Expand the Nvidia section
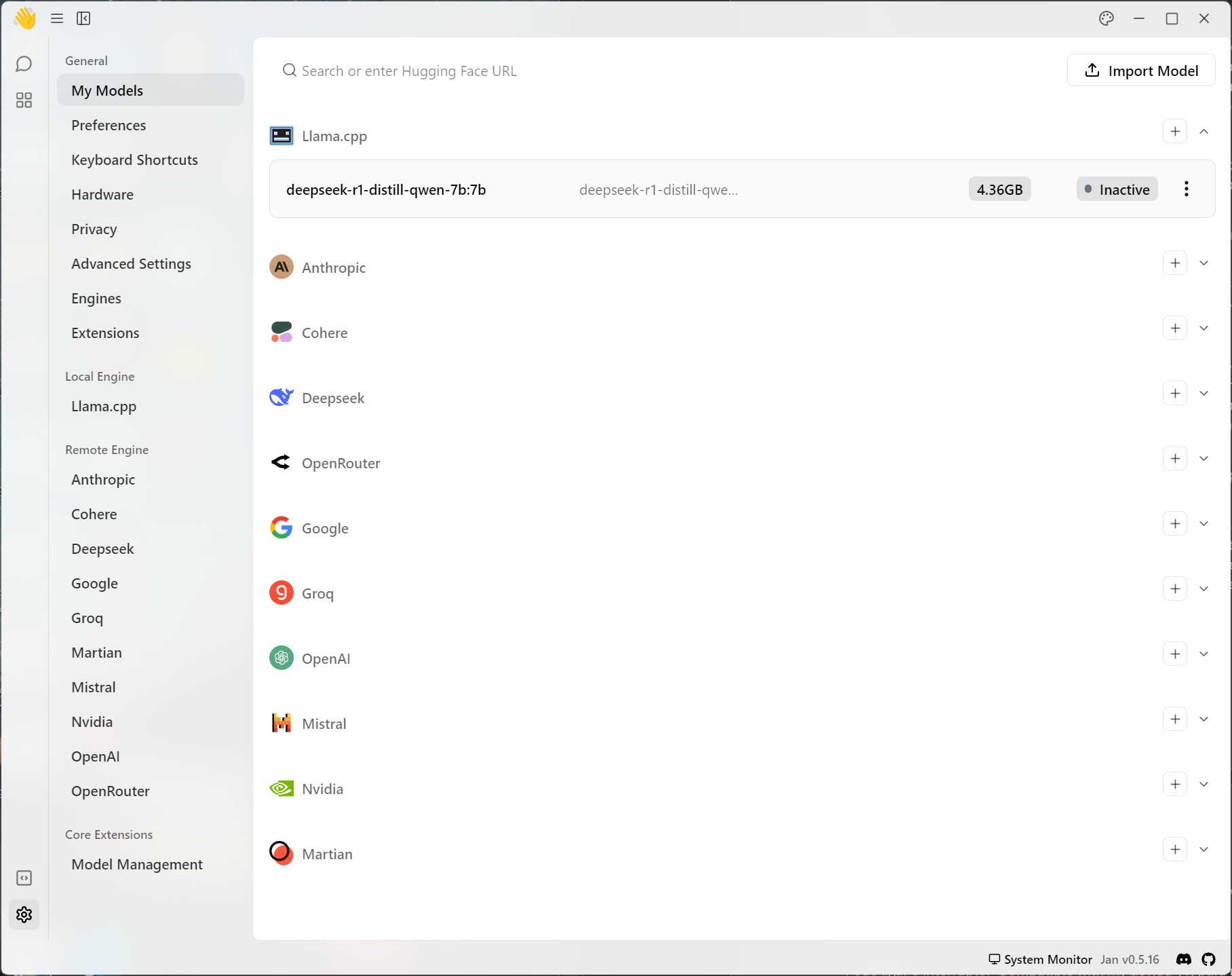Image resolution: width=1232 pixels, height=976 pixels. pyautogui.click(x=1204, y=784)
